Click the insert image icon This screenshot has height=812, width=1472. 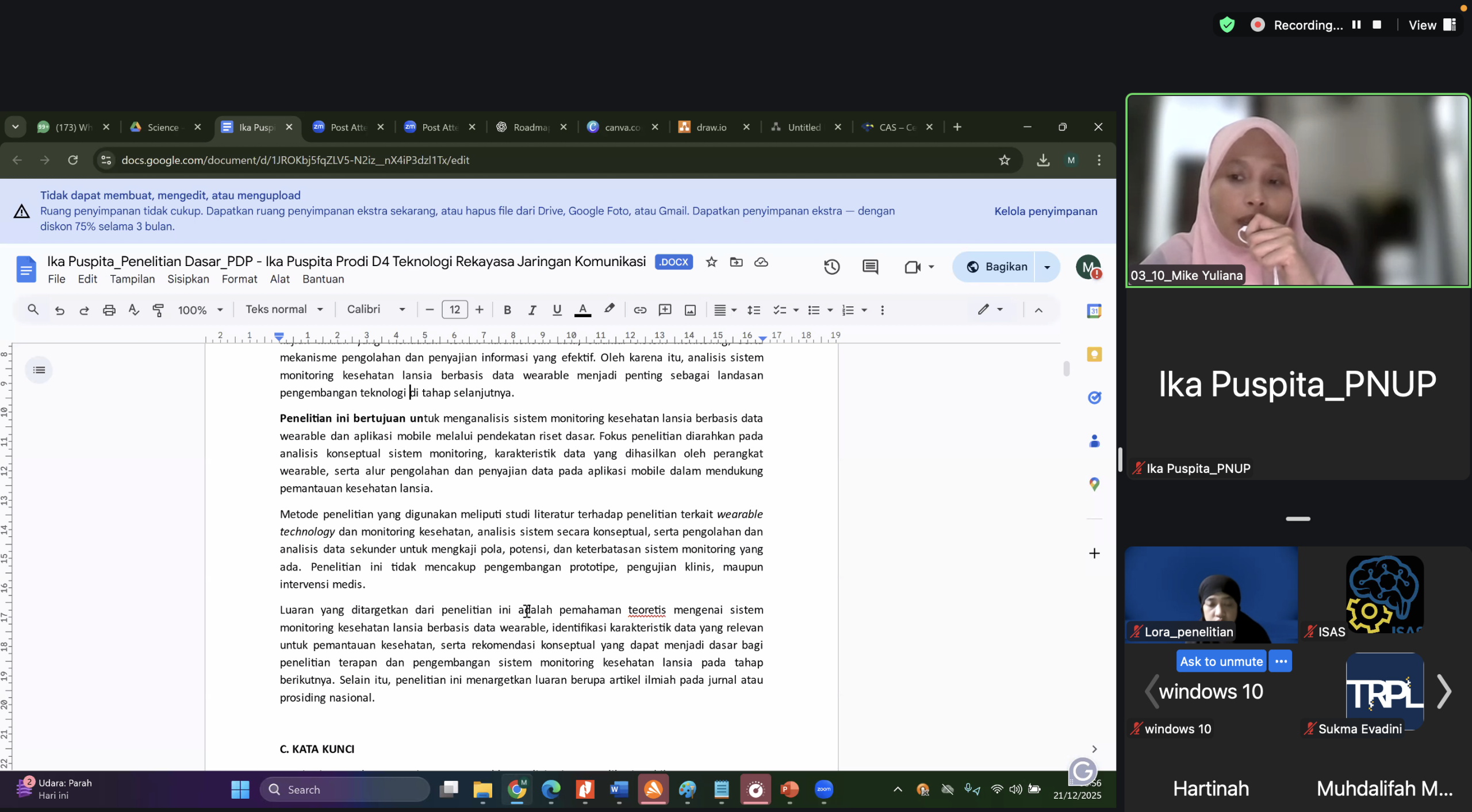pos(690,310)
